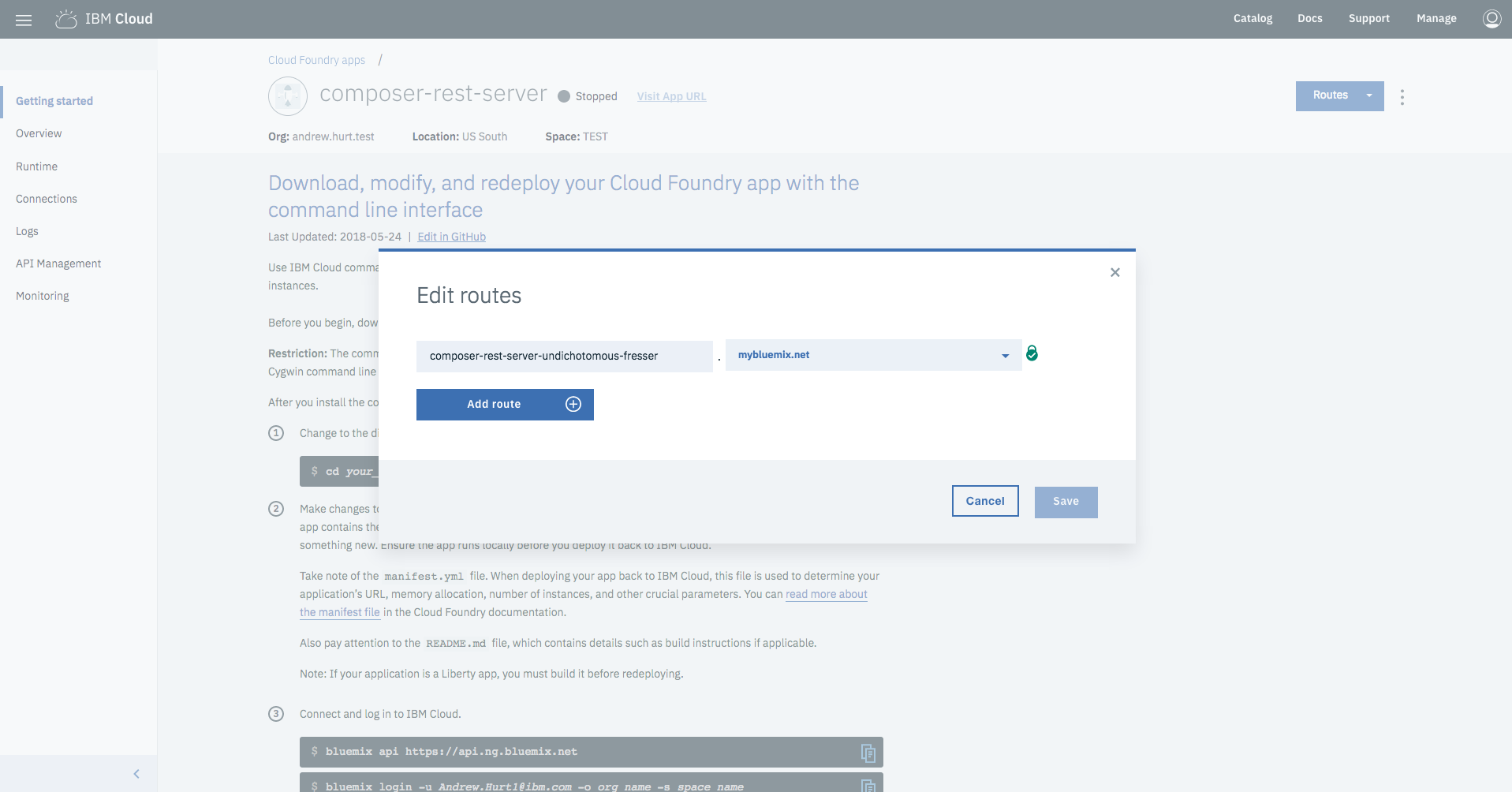
Task: Click the IBM Cloud logo
Action: pos(104,19)
